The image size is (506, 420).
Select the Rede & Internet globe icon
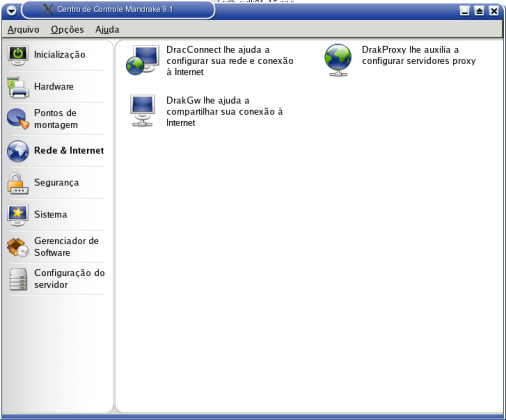coord(18,151)
